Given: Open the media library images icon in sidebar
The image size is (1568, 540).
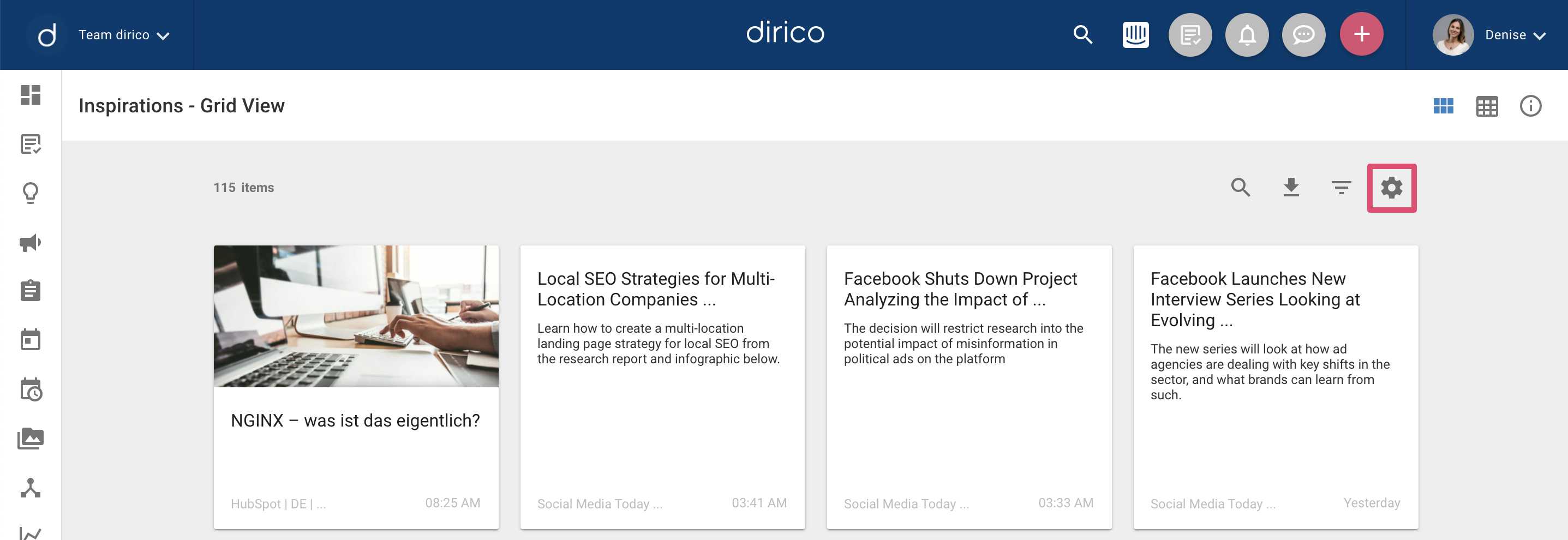Looking at the screenshot, I should pyautogui.click(x=31, y=439).
